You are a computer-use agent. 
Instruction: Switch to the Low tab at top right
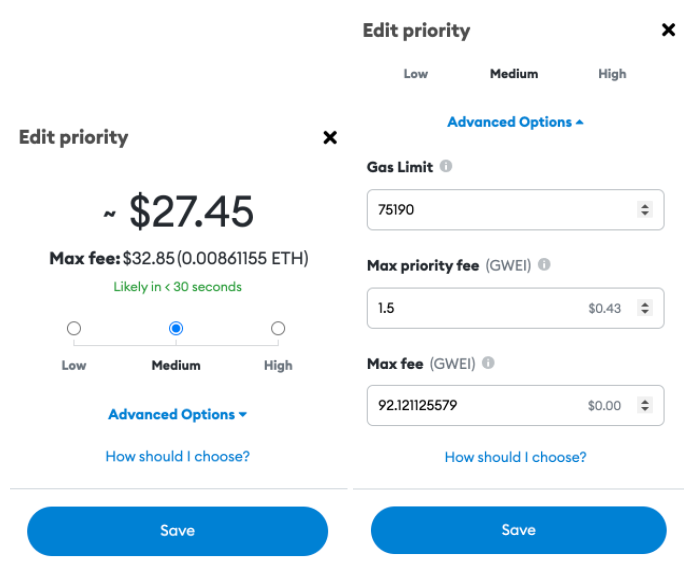(416, 74)
